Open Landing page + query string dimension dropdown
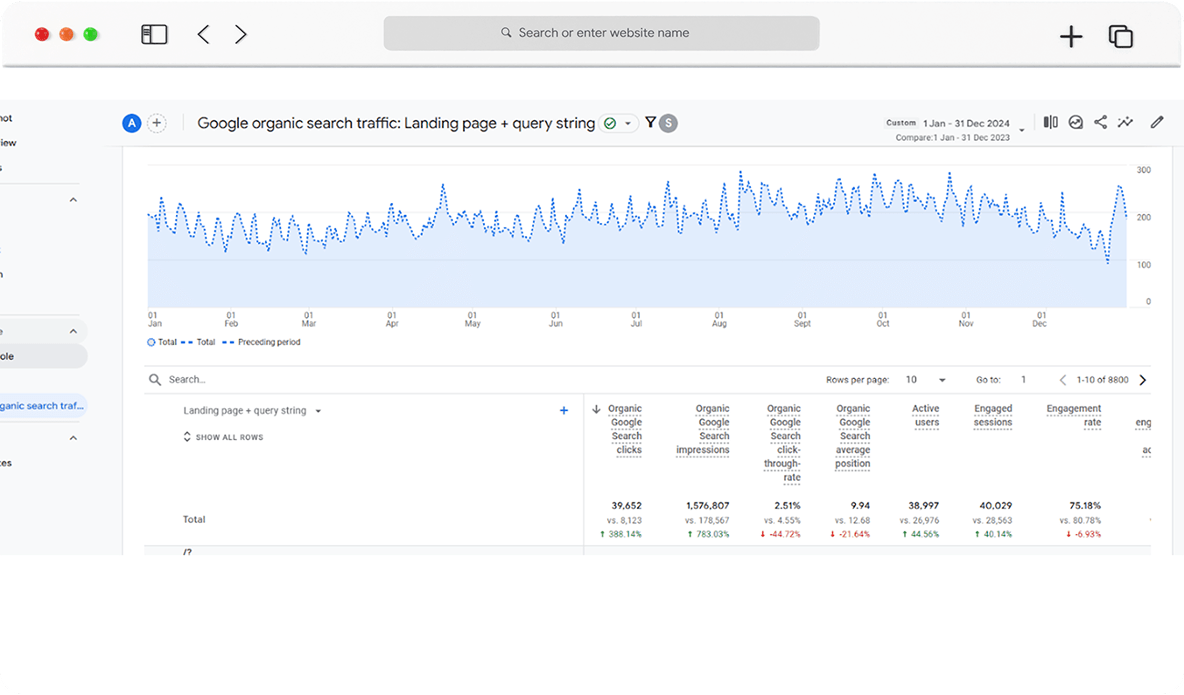Image resolution: width=1184 pixels, height=695 pixels. (252, 411)
